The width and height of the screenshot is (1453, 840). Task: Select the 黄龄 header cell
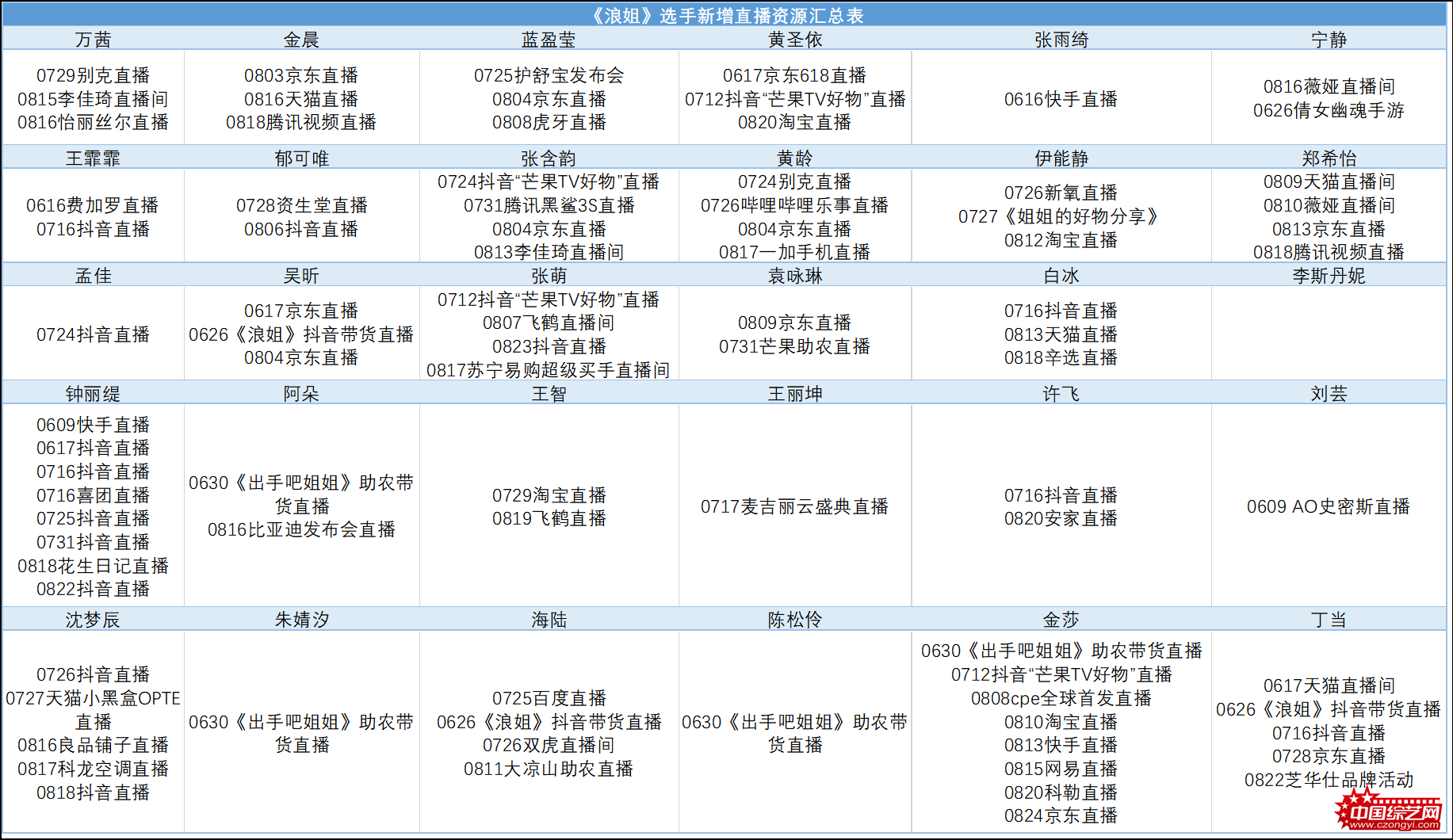coord(795,158)
